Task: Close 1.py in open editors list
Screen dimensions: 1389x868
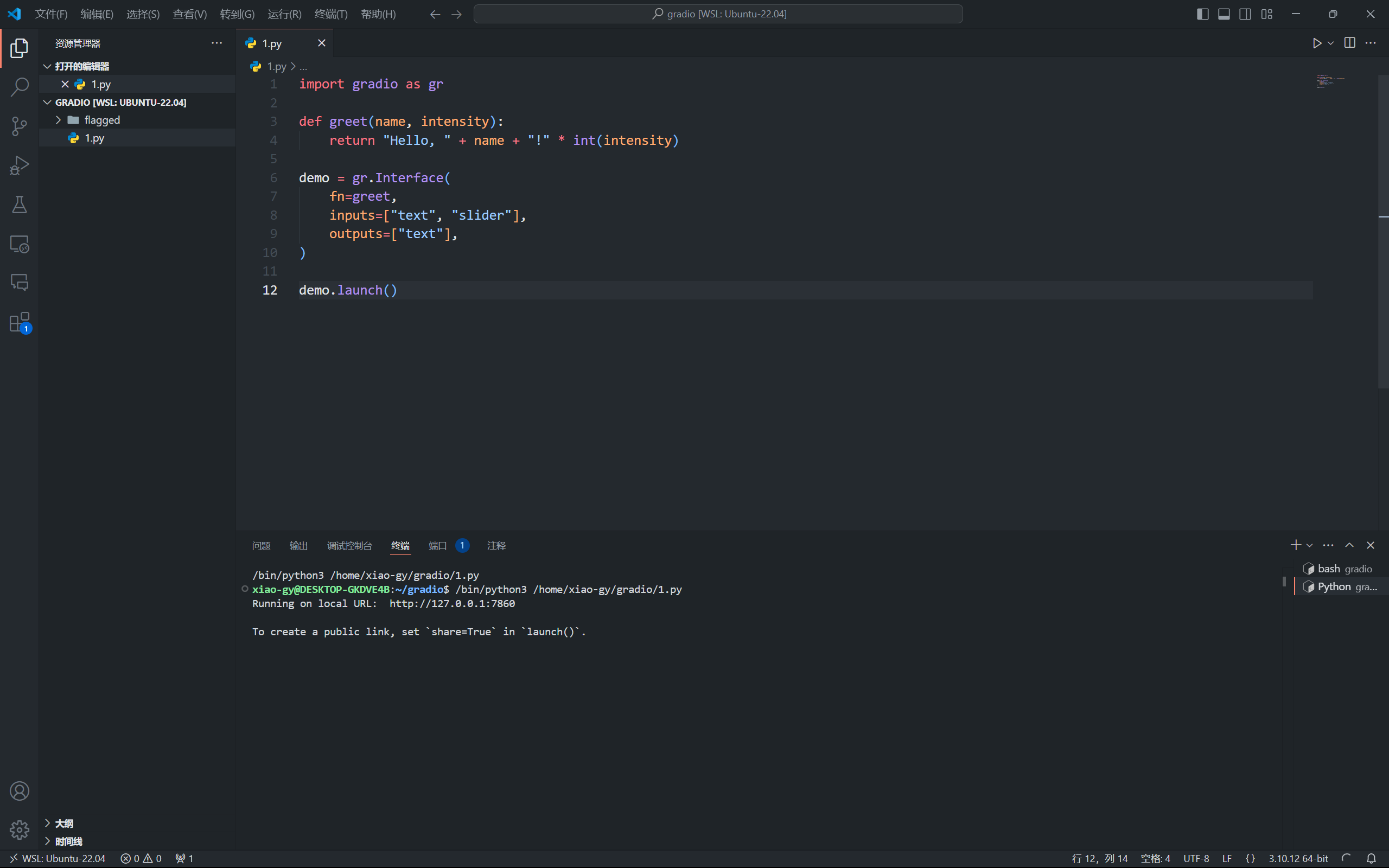Action: click(65, 85)
